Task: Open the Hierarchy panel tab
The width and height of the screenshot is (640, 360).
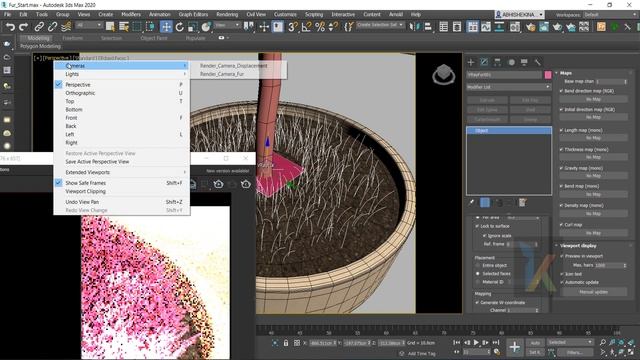Action: 498,62
